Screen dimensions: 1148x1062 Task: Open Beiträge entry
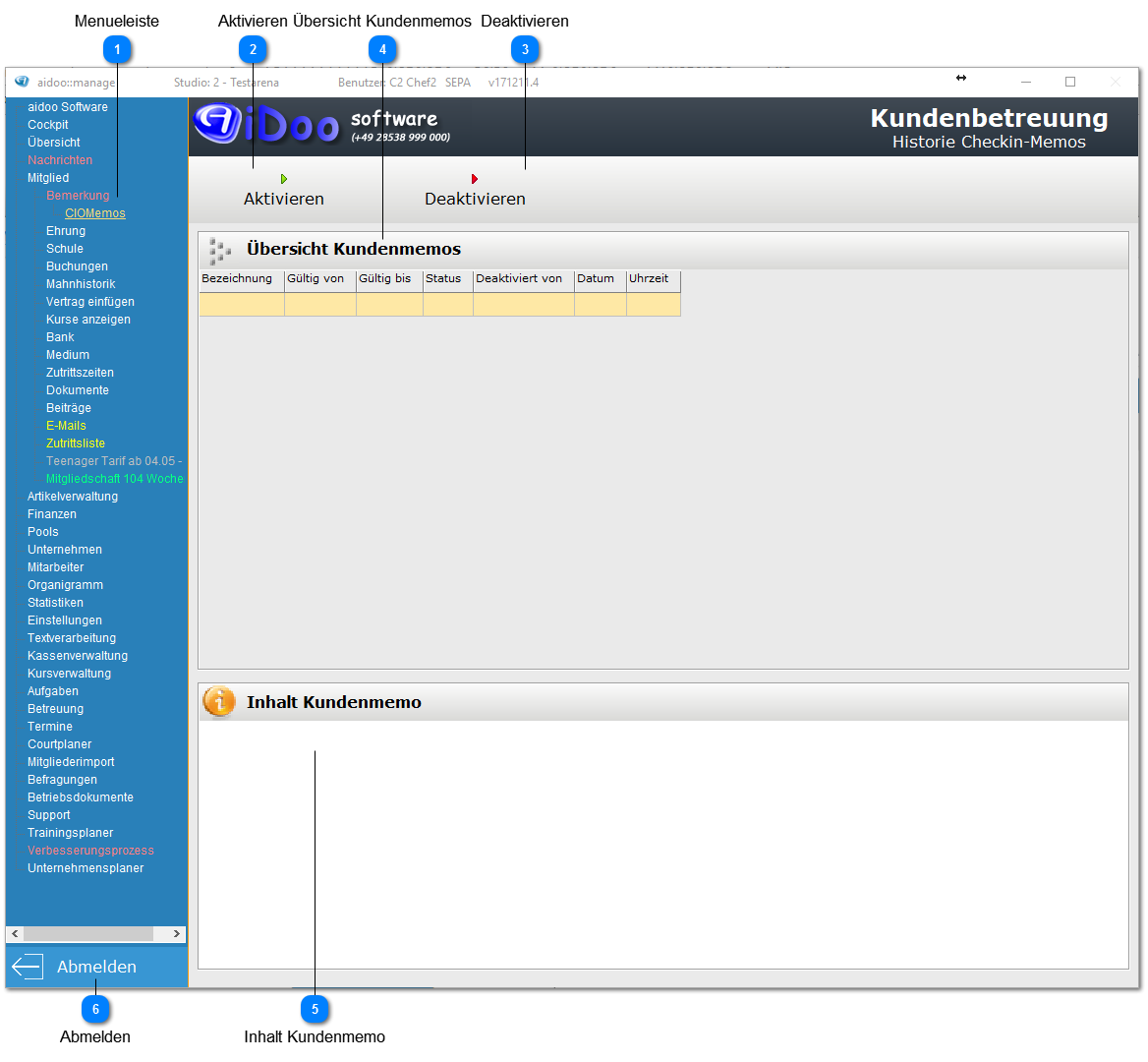click(x=69, y=408)
